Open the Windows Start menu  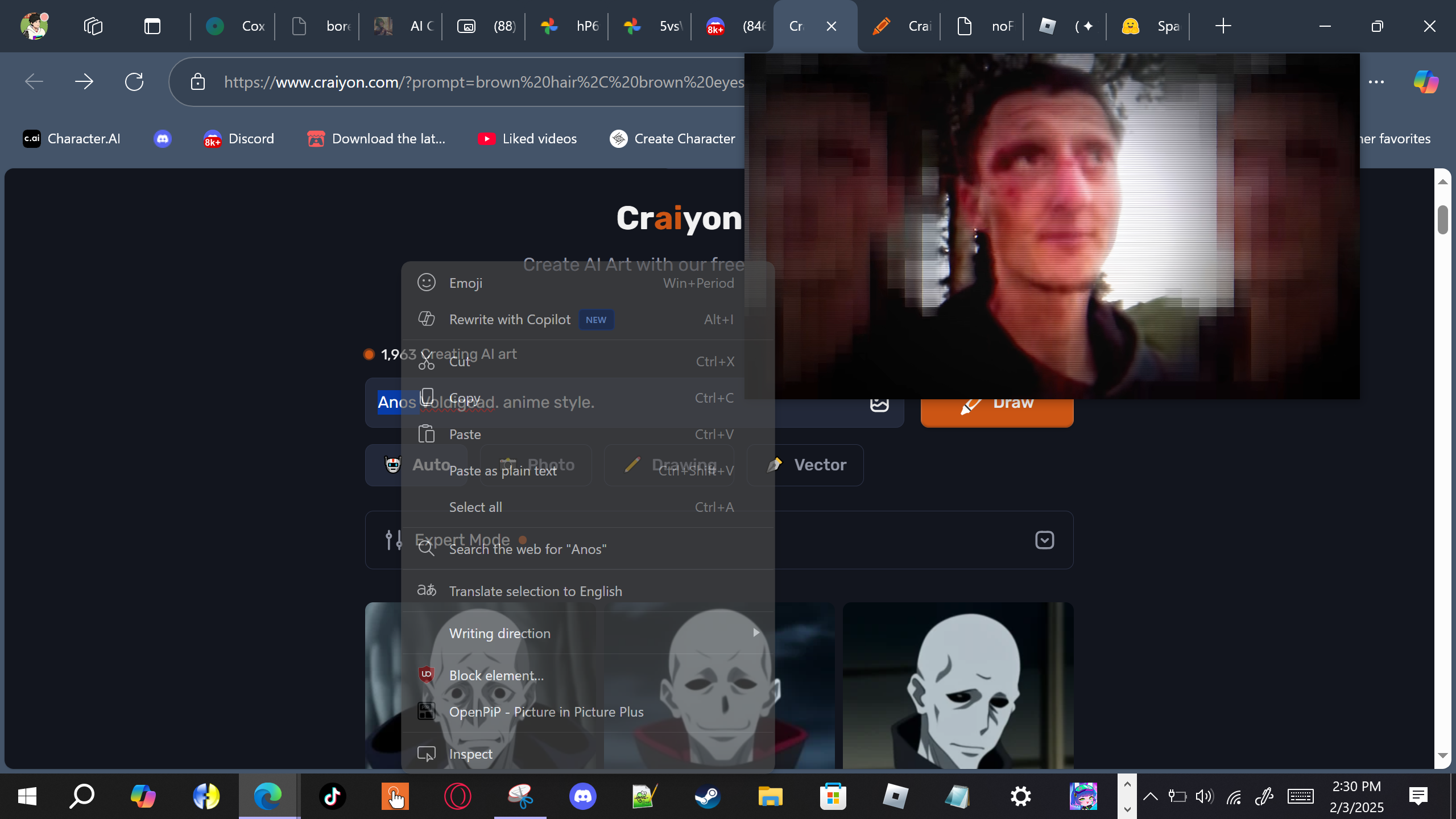coord(27,796)
